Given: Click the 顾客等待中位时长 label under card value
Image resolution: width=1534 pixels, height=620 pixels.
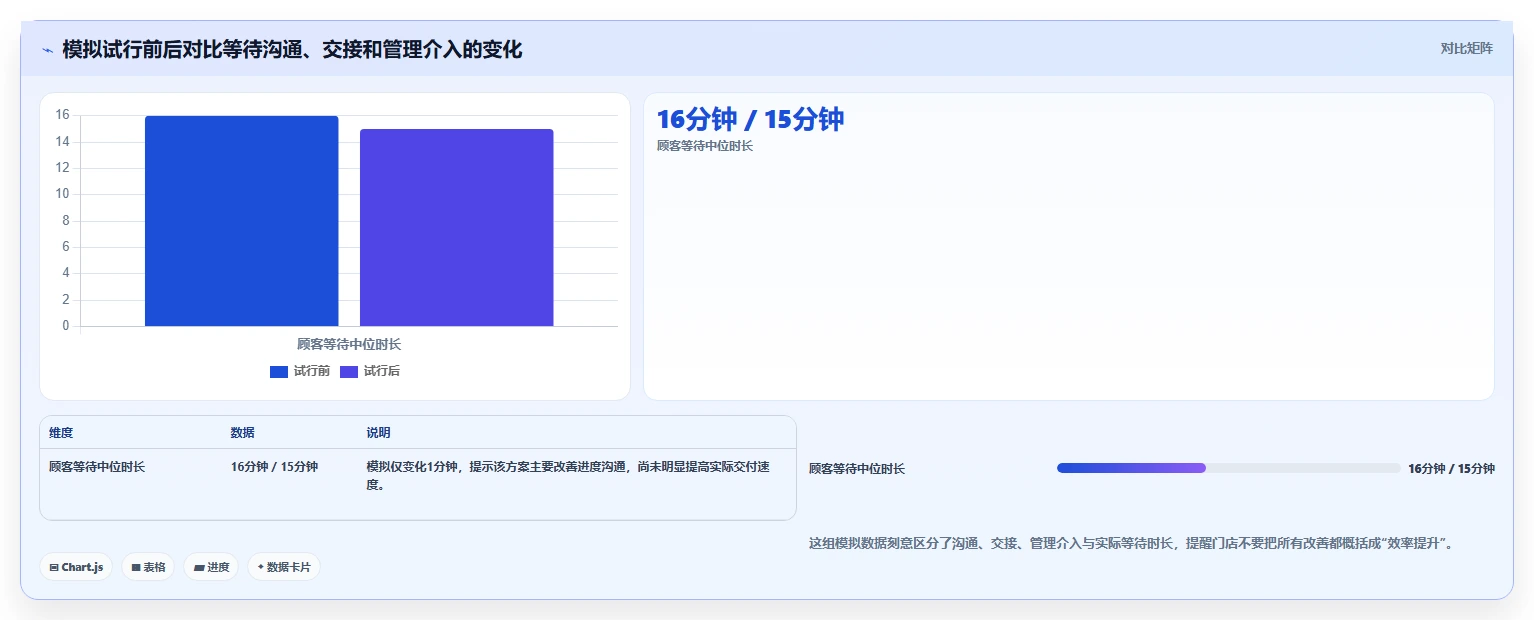Looking at the screenshot, I should [x=705, y=146].
